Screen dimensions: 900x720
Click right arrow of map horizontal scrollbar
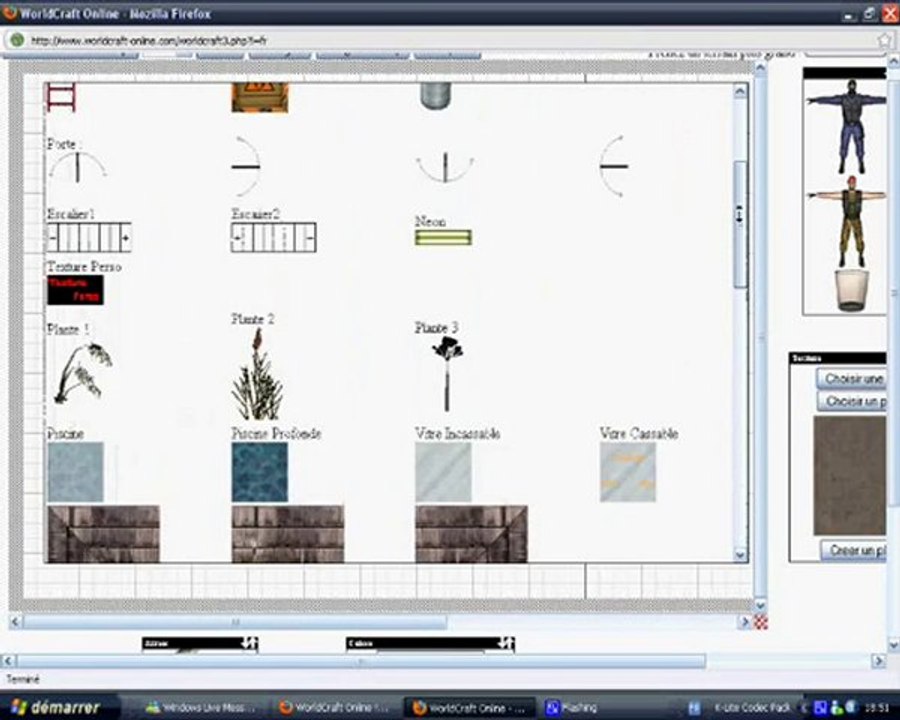(746, 622)
